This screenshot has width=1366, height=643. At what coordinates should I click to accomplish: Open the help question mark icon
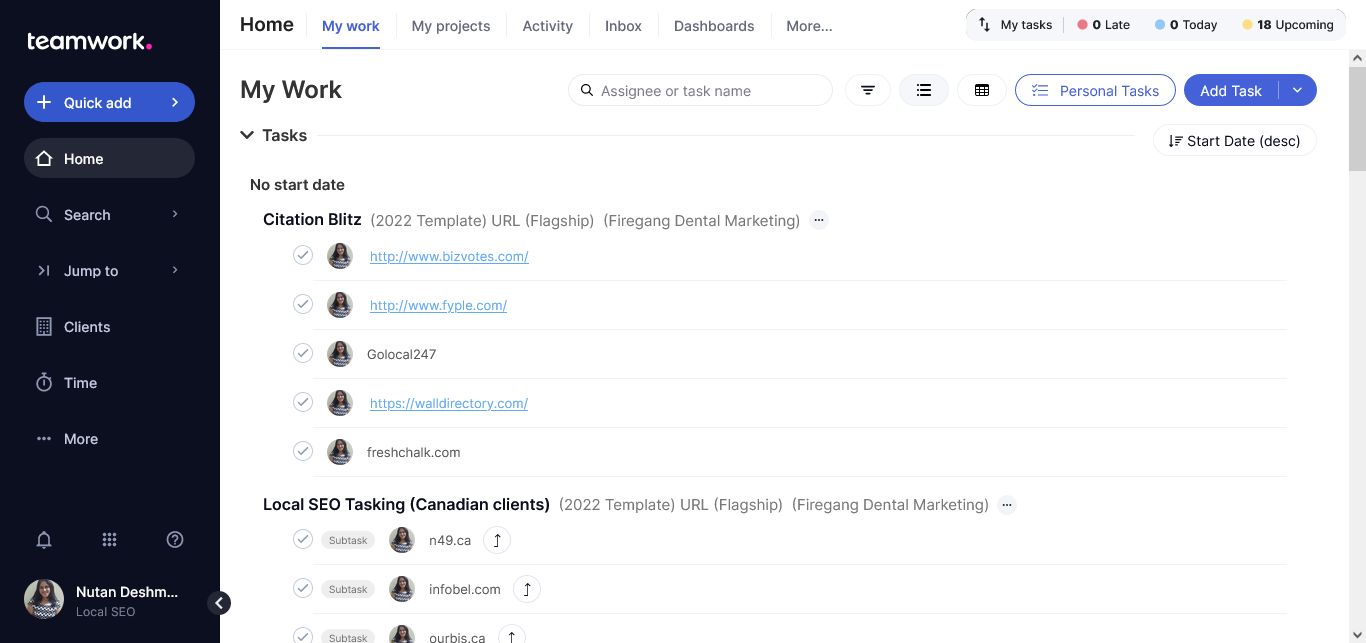(175, 540)
